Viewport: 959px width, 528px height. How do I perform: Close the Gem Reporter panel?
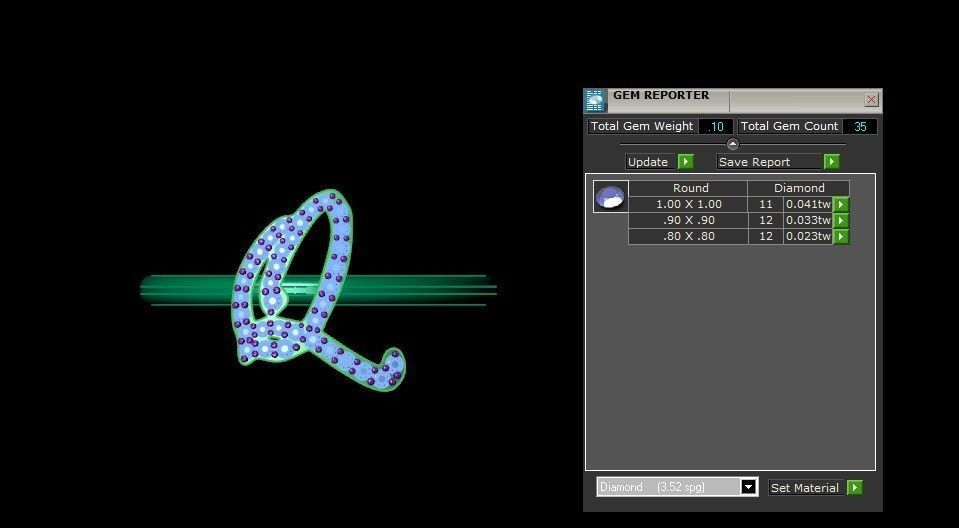click(x=872, y=100)
